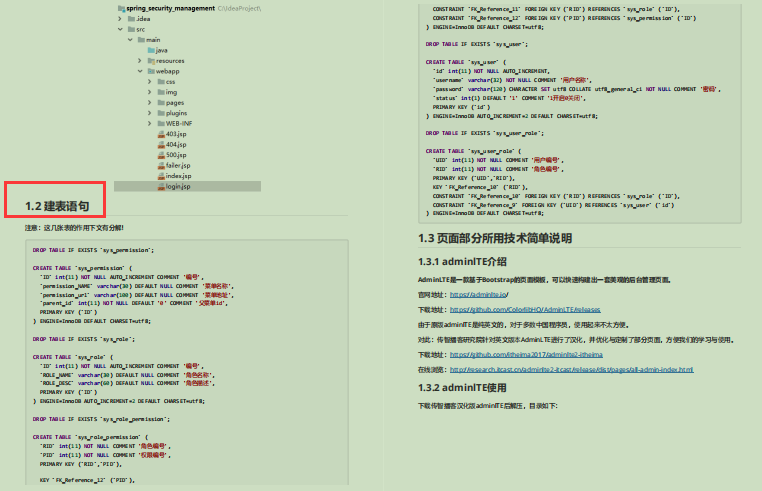Viewport: 762px width, 491px height.
Task: Click the line CREATE TABLE `sys_user` (
Action: [466, 62]
